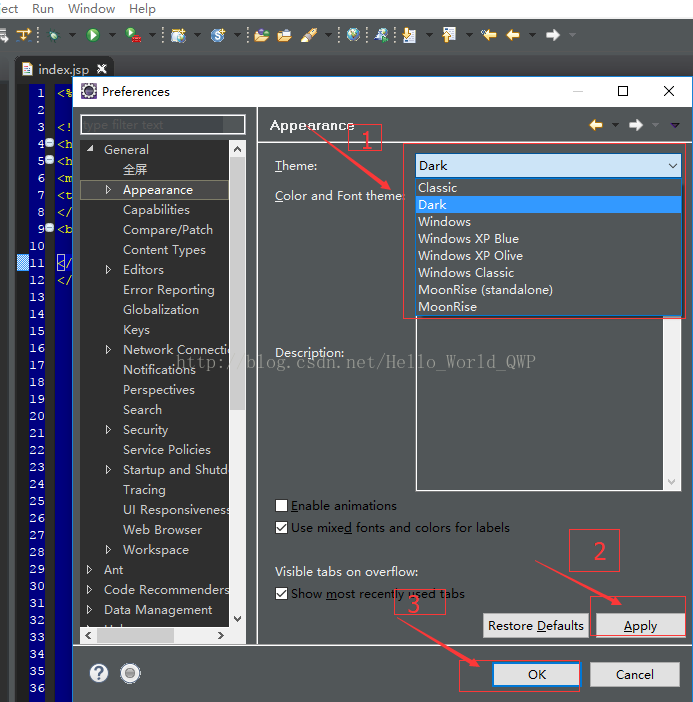Click the tree horizontal scrollbar thumb
Screen dimensions: 693x702
135,635
